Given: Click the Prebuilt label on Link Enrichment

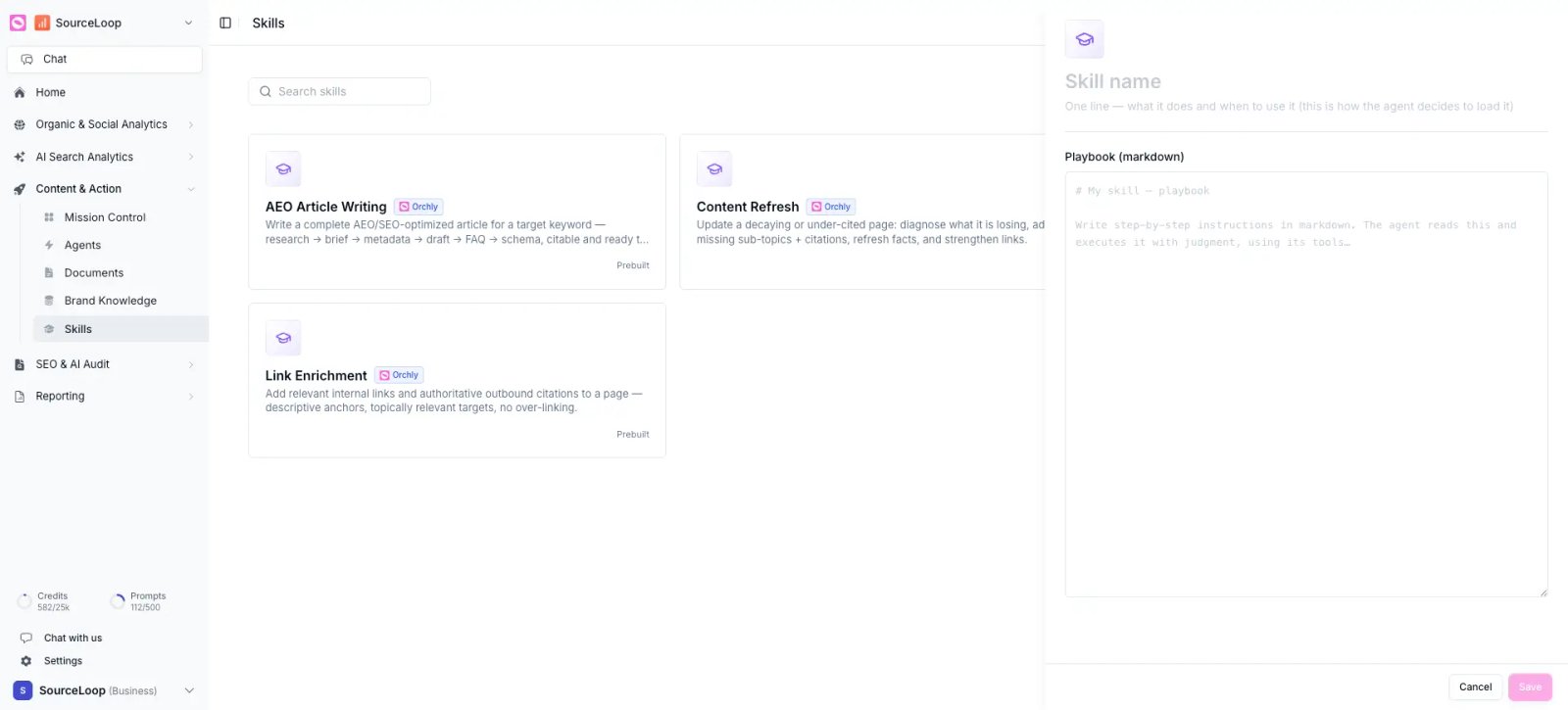Looking at the screenshot, I should (633, 434).
